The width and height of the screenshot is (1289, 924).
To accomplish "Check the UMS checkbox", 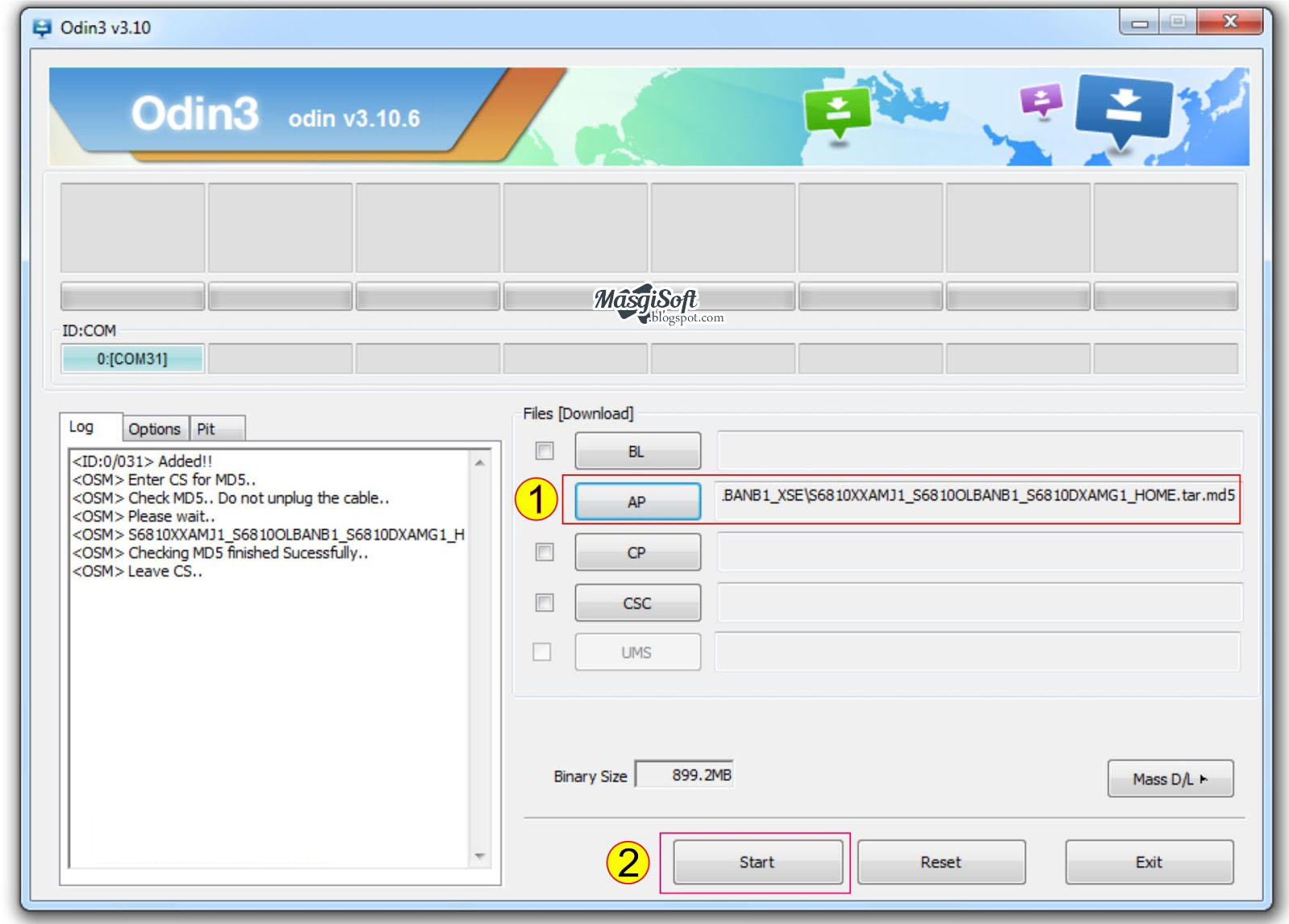I will click(x=542, y=652).
